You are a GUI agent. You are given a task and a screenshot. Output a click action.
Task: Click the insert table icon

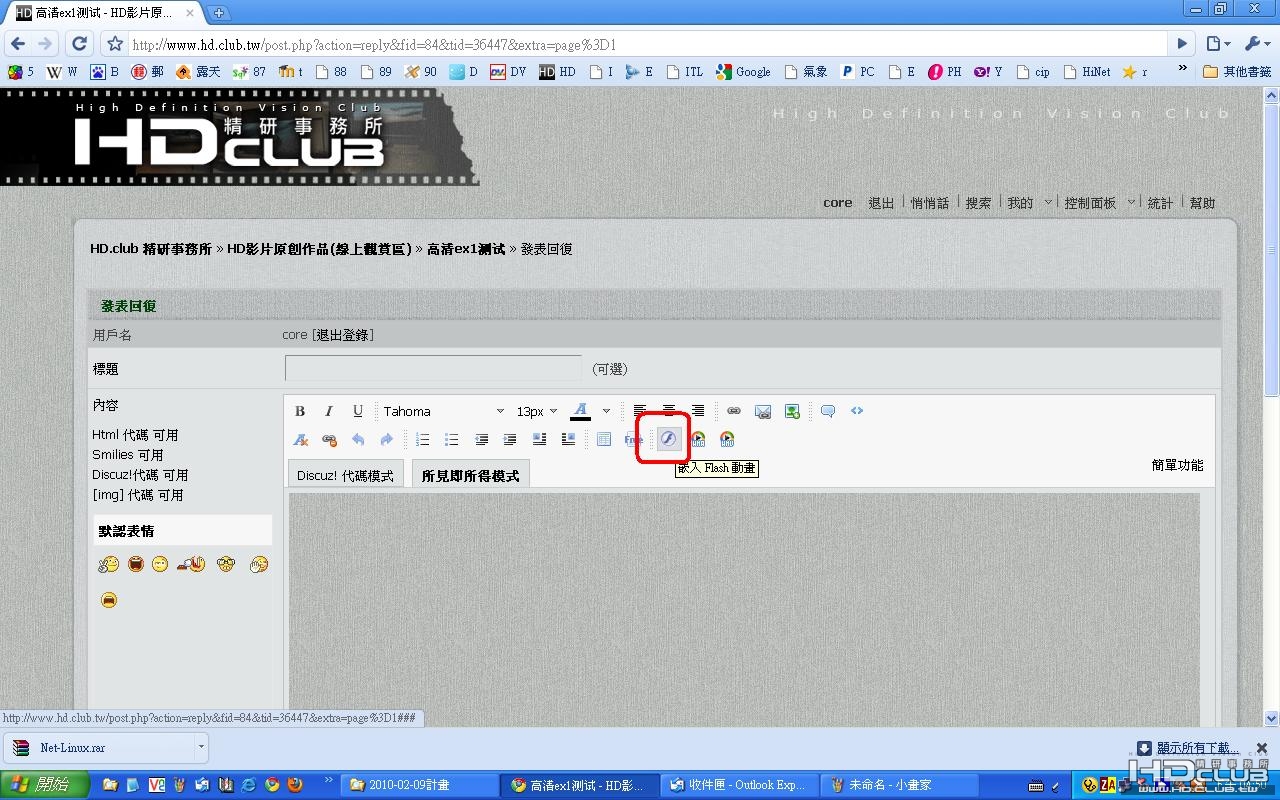coord(604,439)
